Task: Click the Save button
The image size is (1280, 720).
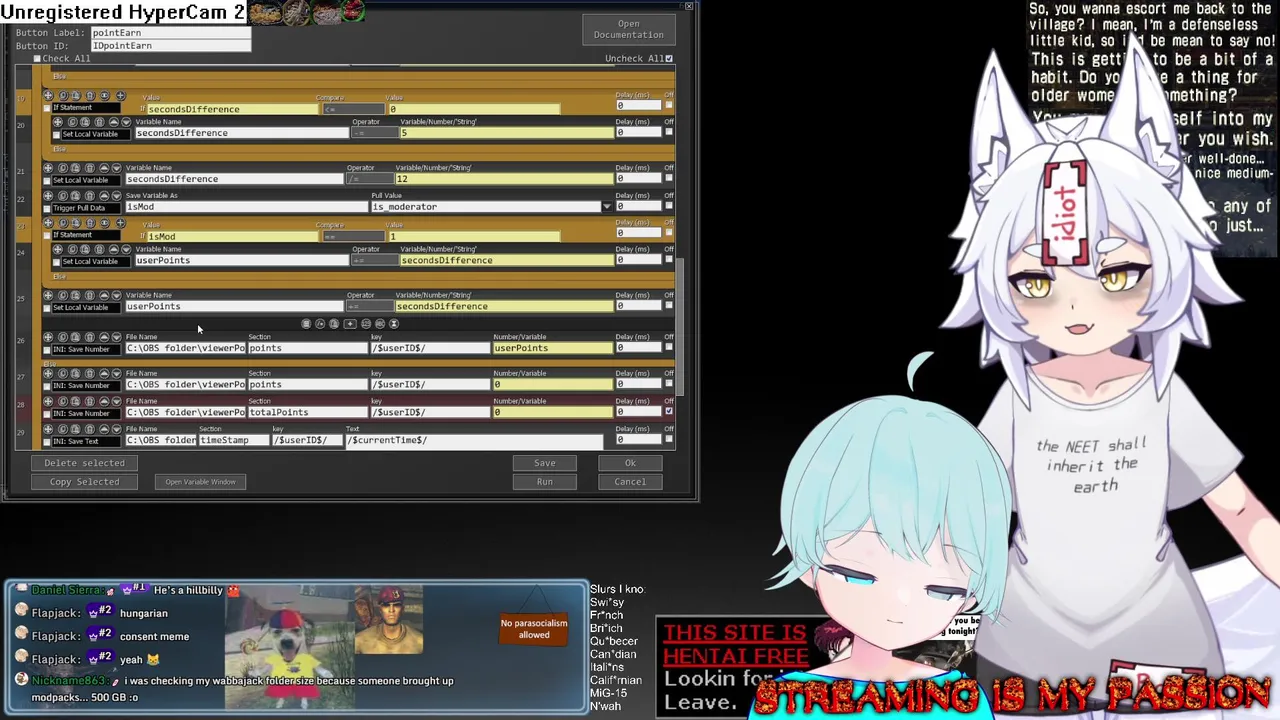Action: point(544,463)
